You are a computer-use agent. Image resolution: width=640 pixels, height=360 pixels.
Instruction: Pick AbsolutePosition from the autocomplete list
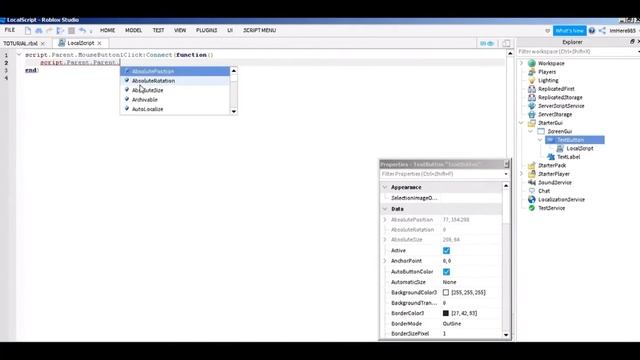click(x=175, y=71)
